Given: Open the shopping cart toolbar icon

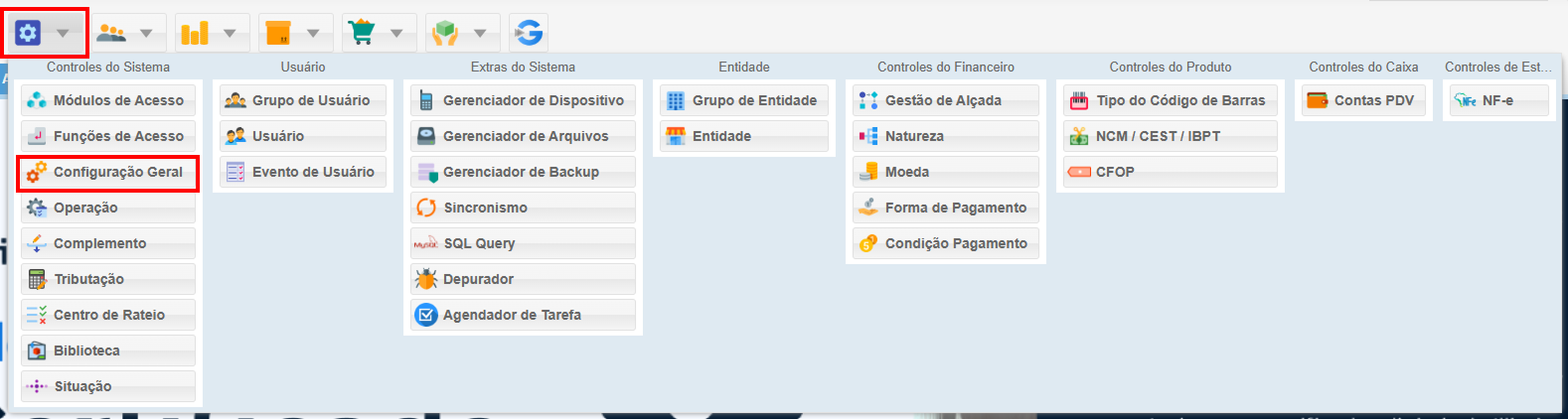Looking at the screenshot, I should pos(362,33).
